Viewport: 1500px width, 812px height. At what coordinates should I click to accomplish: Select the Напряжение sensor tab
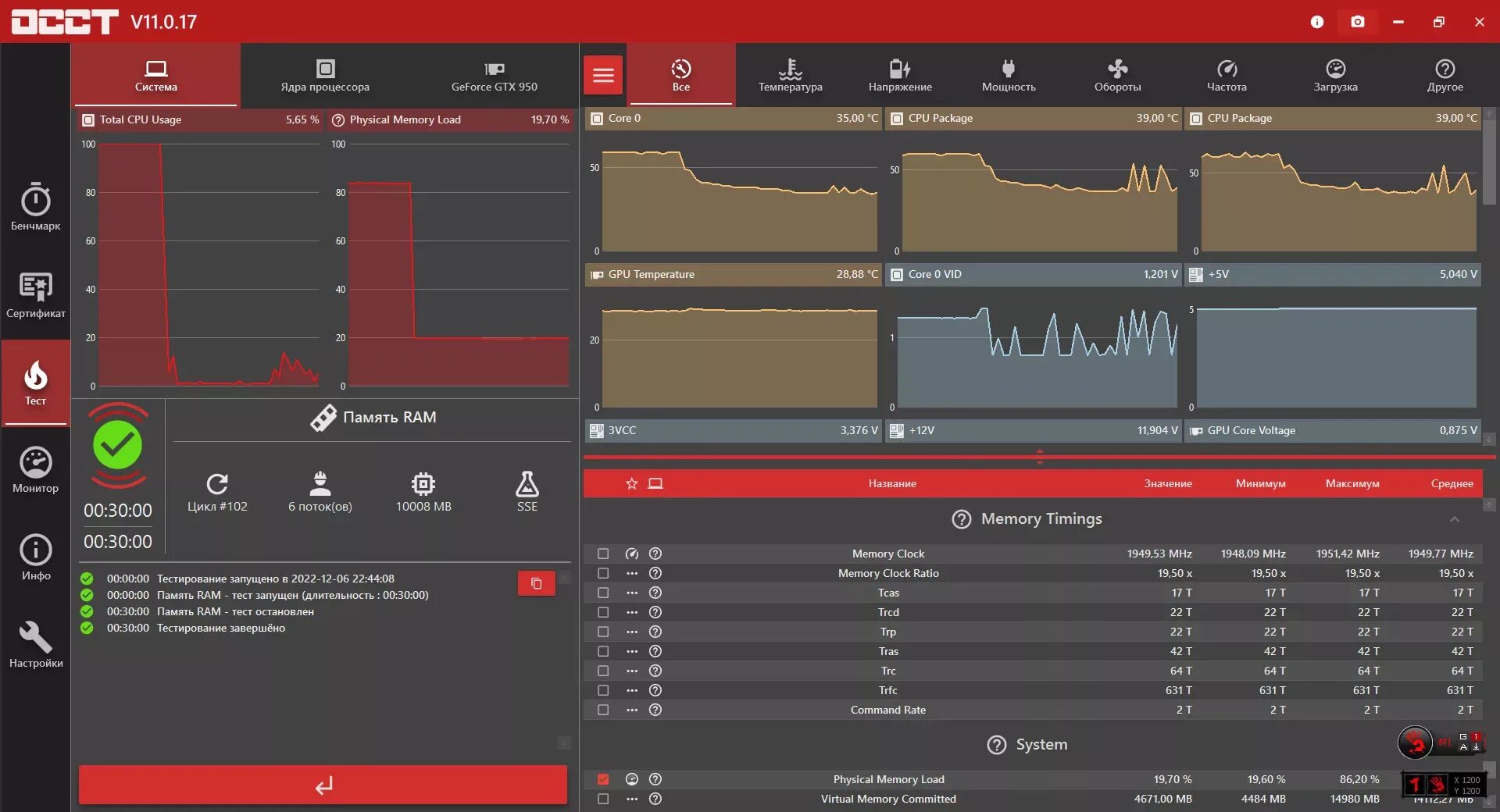pos(899,76)
